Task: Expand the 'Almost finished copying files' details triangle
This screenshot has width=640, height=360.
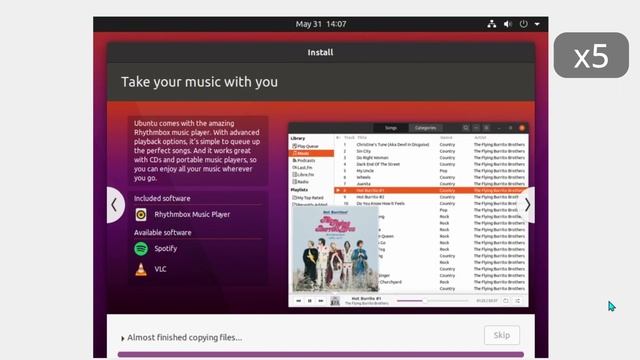Action: [x=122, y=338]
